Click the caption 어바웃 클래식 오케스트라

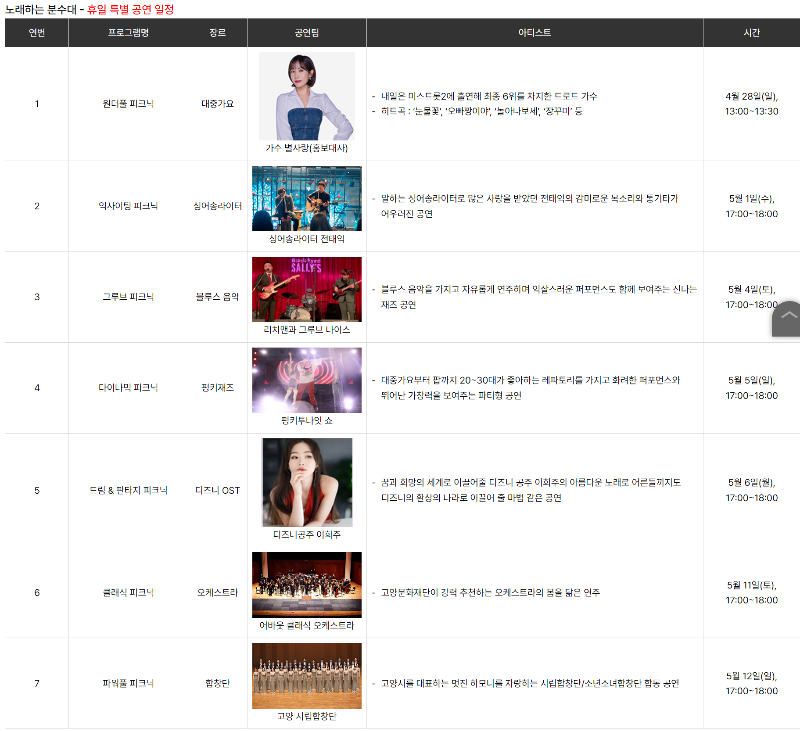[307, 625]
